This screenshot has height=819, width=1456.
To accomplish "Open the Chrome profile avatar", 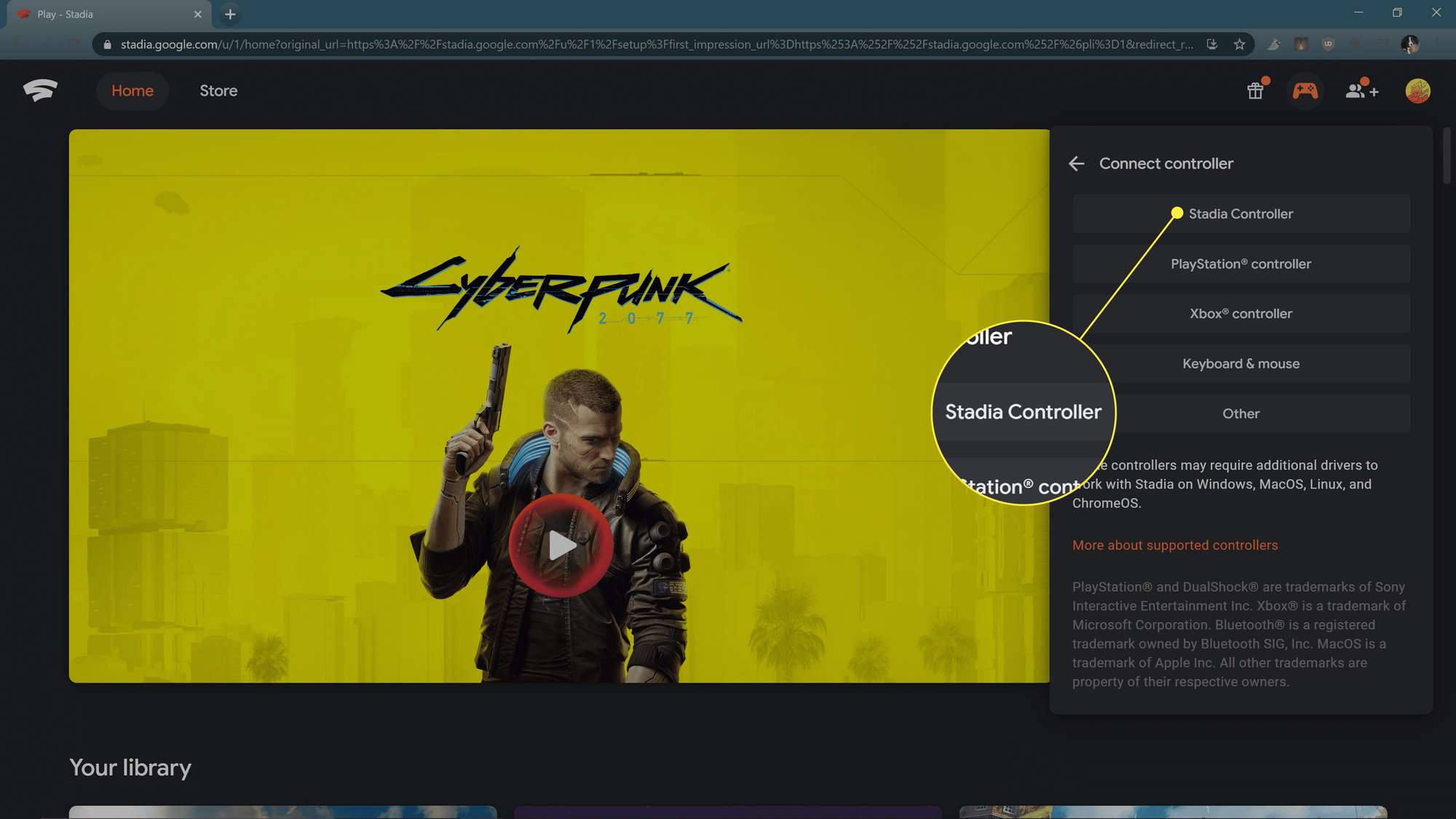I will click(1409, 44).
